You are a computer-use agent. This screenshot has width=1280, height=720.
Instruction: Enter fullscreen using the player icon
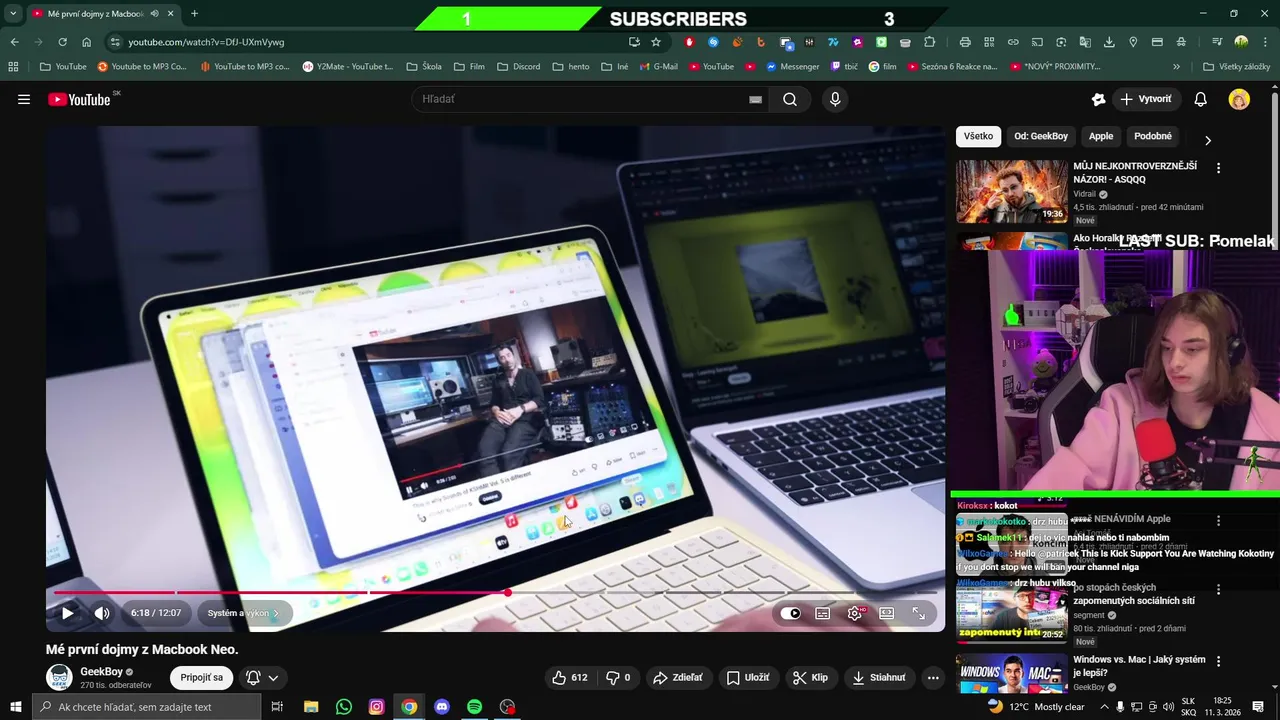pyautogui.click(x=919, y=613)
